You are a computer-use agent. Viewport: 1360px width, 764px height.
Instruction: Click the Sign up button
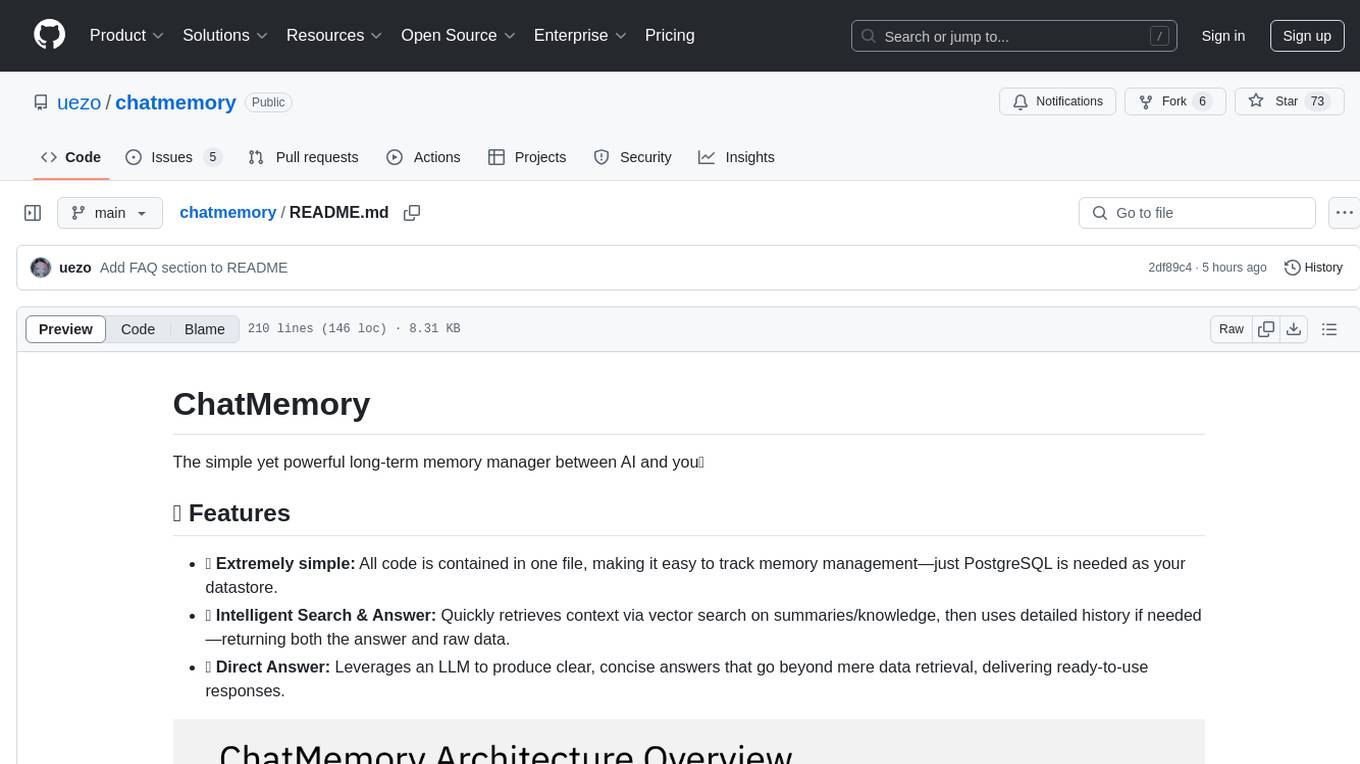coord(1307,36)
